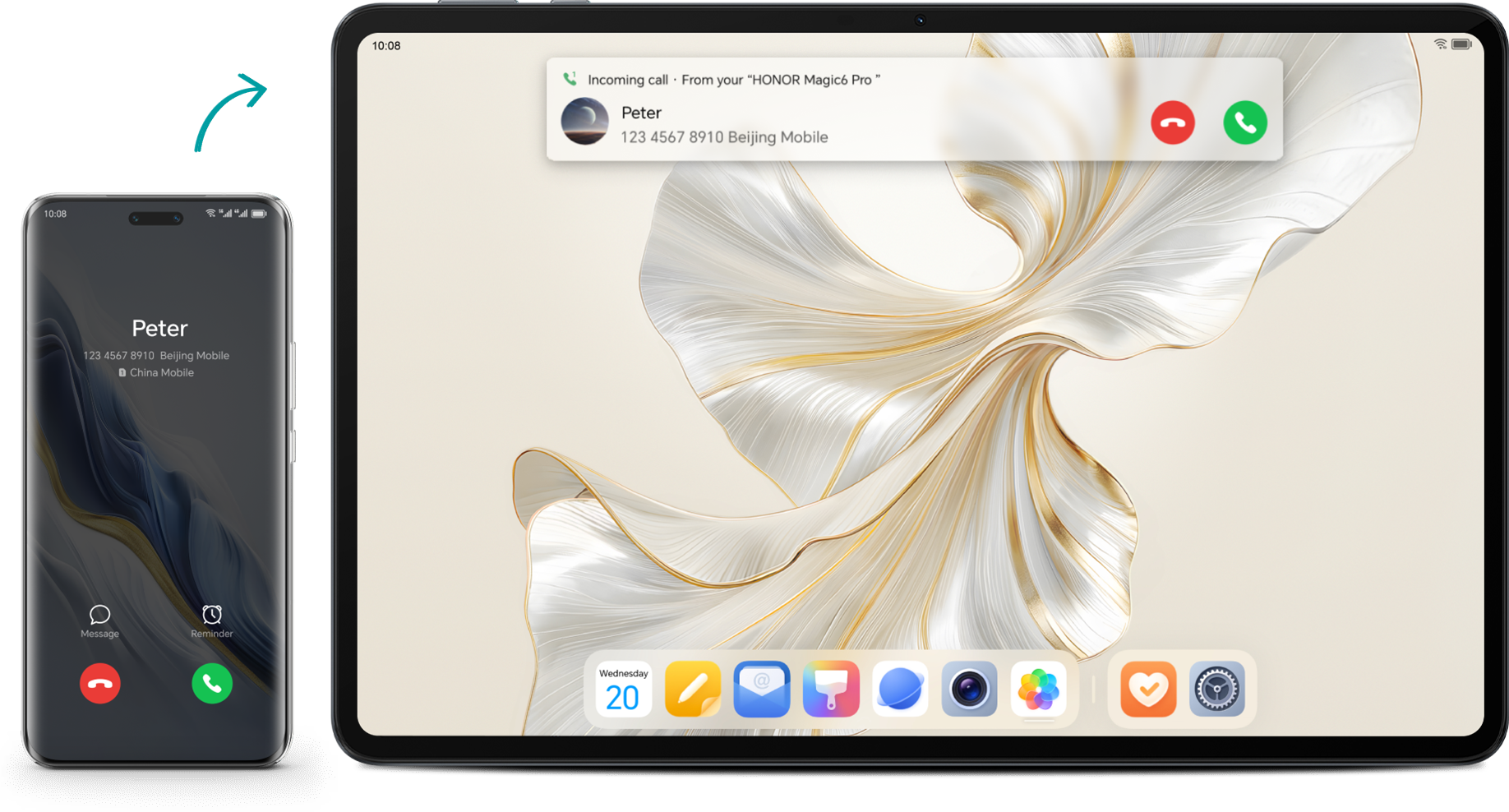Reply with Message on phone call screen
The height and width of the screenshot is (812, 1509).
(99, 621)
